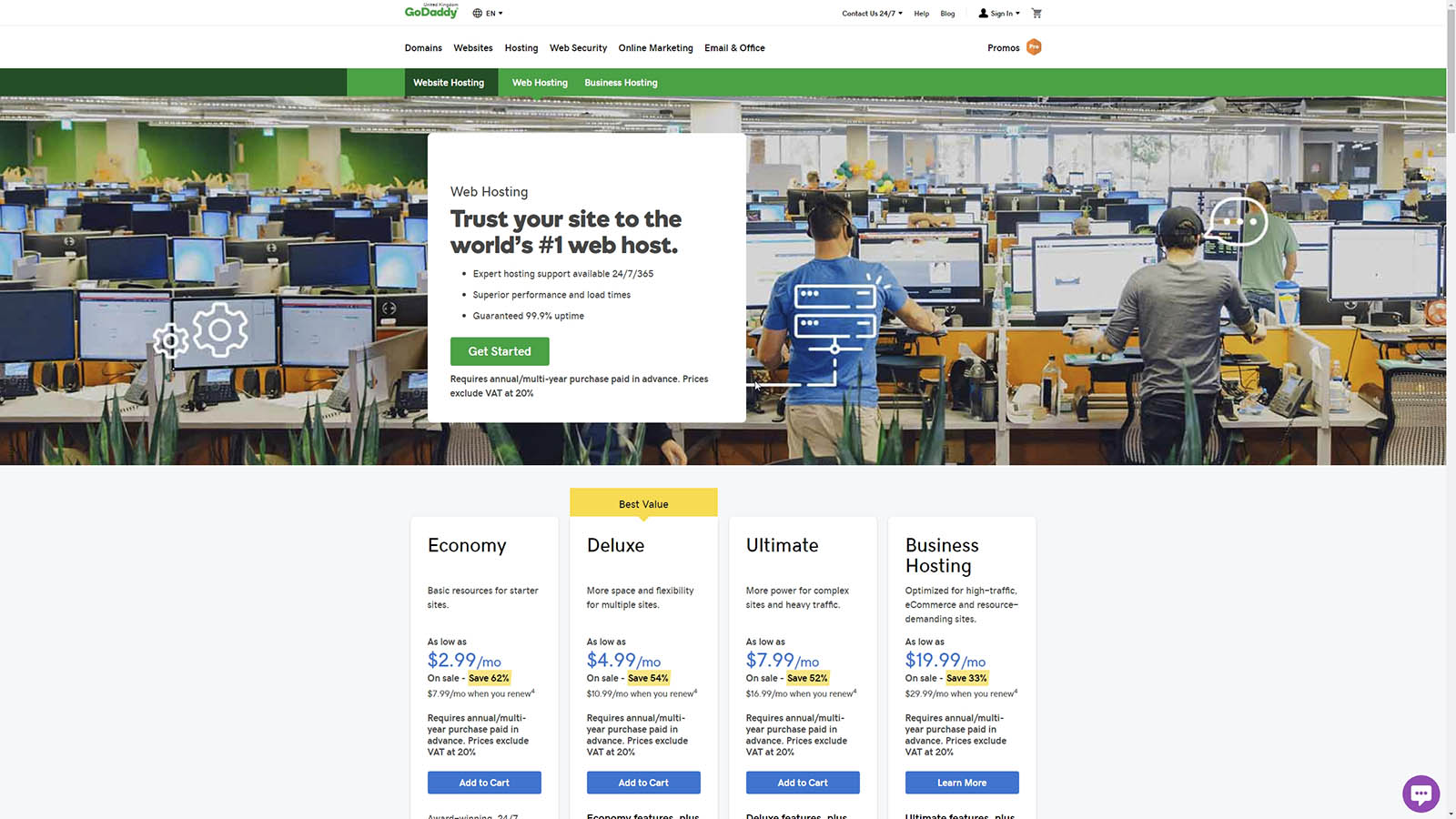Click the Best Value banner
1456x819 pixels.
click(x=643, y=503)
